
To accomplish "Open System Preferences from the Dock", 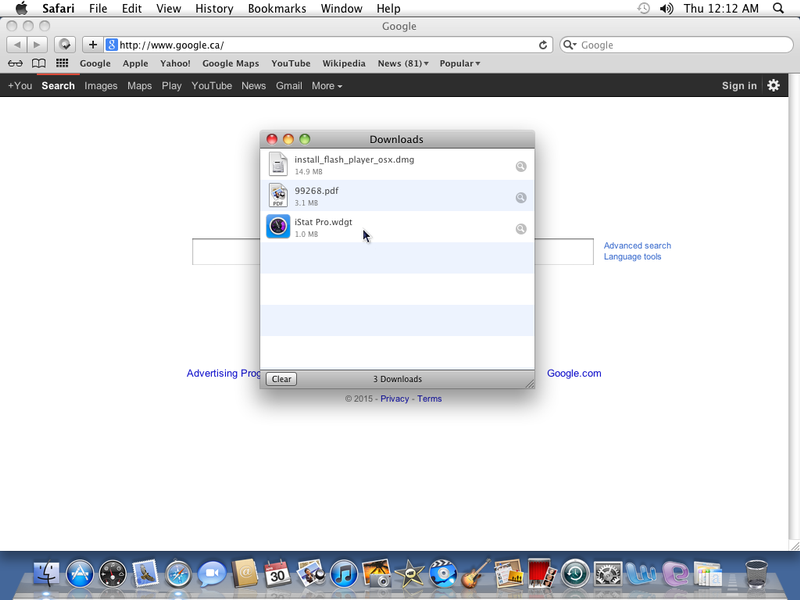I will coord(608,574).
